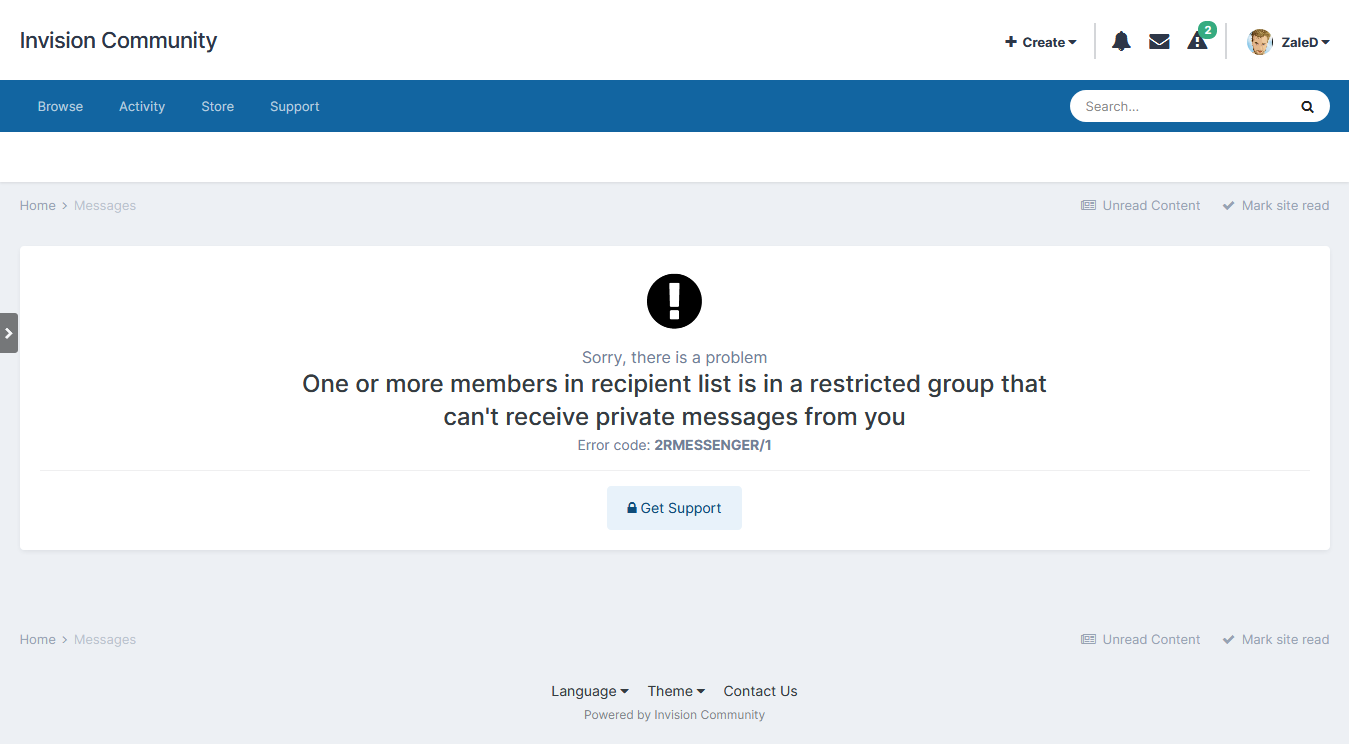Click the bottom breadcrumb Home link
The height and width of the screenshot is (744, 1349).
38,639
